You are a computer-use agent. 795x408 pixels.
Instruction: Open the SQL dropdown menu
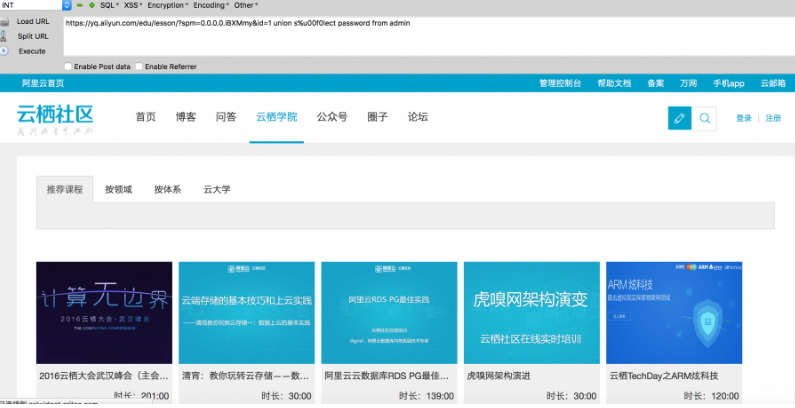109,5
